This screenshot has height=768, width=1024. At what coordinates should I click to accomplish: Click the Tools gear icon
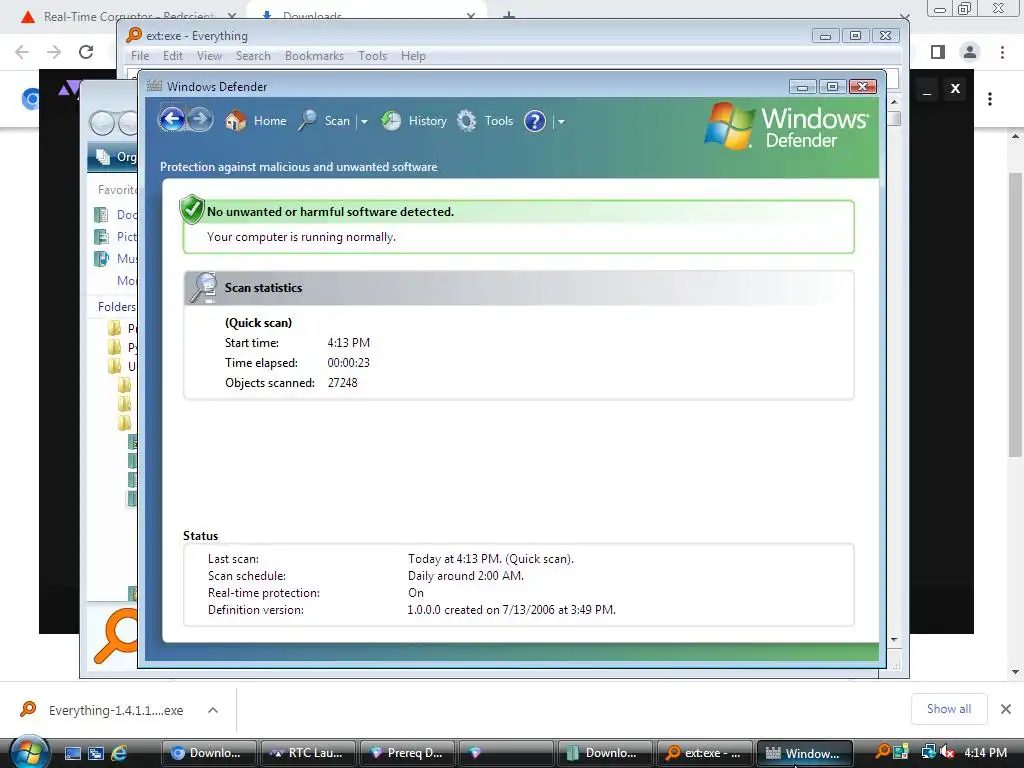pyautogui.click(x=466, y=121)
